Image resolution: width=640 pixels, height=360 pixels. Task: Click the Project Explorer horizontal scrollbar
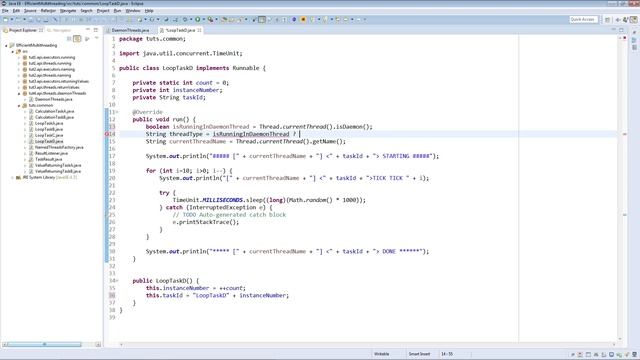pos(44,344)
